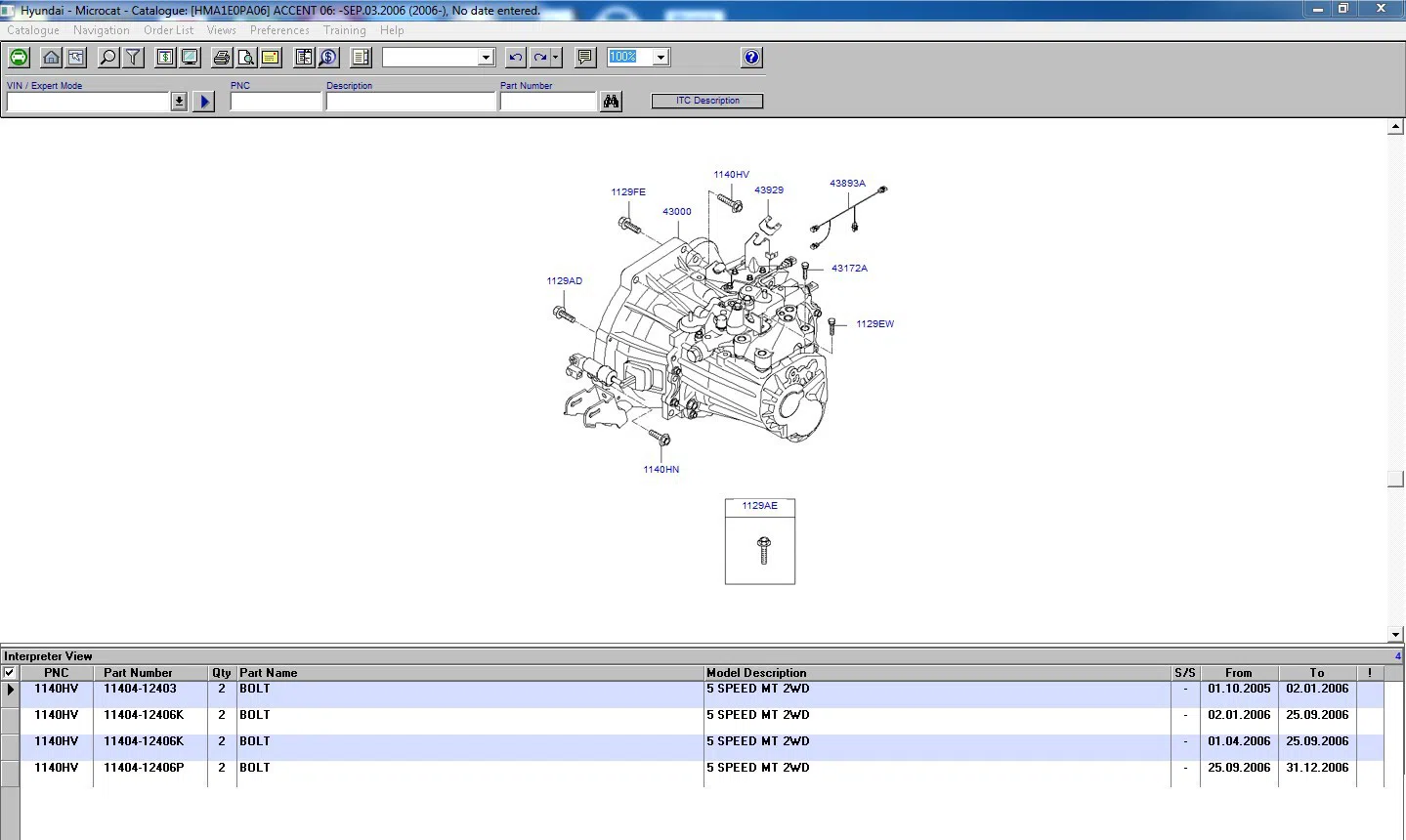Viewport: 1406px width, 840px height.
Task: Apply the funnel filter tool
Action: (134, 58)
